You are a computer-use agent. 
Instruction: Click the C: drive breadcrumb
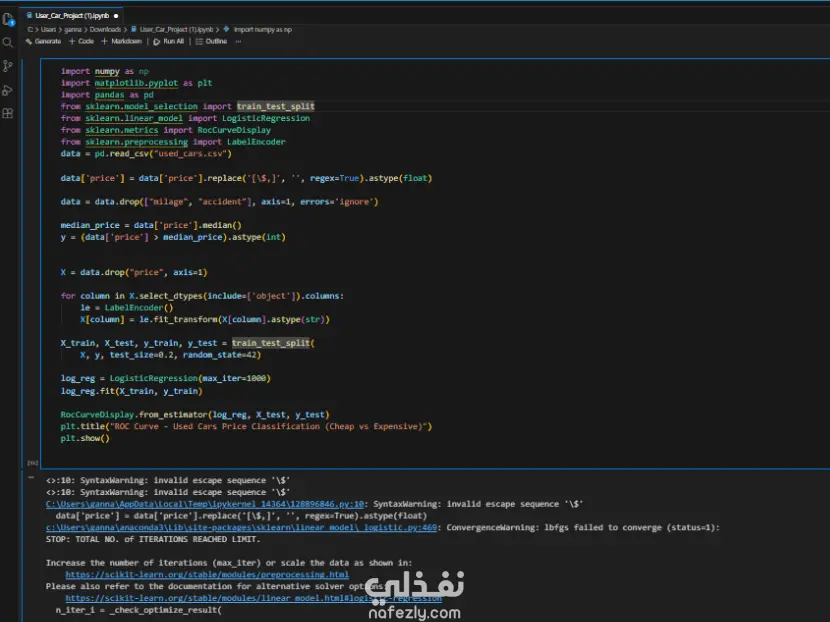(x=30, y=30)
